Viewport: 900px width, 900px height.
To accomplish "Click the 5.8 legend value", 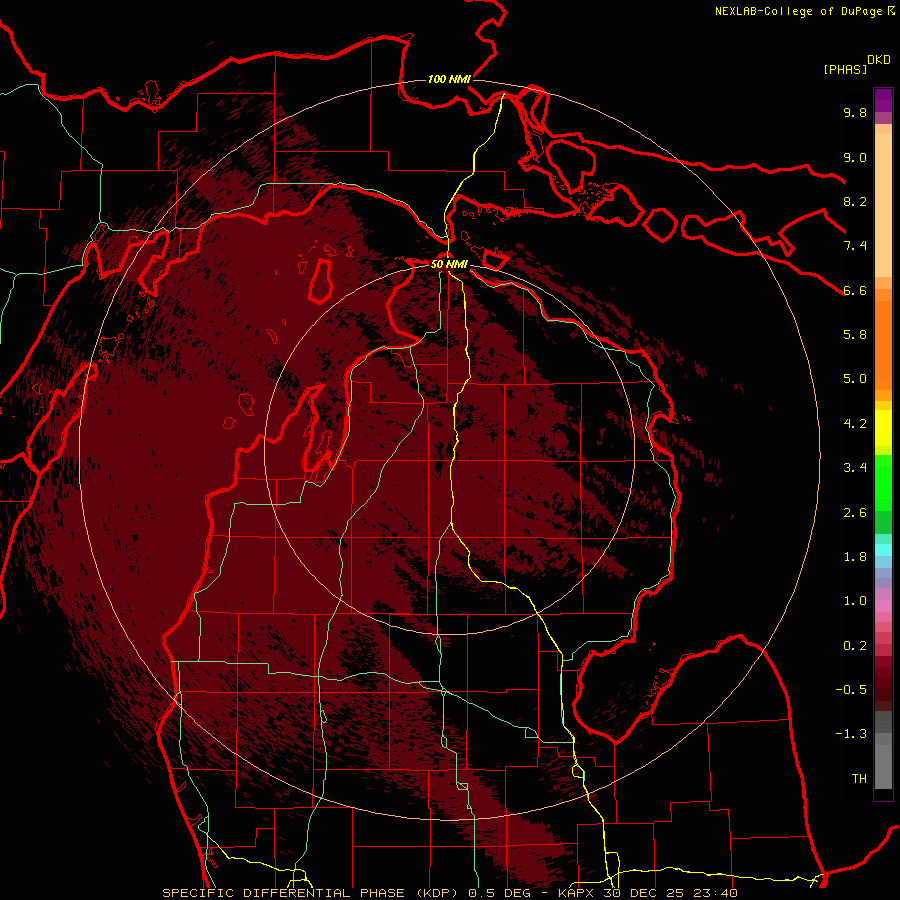I will [855, 335].
